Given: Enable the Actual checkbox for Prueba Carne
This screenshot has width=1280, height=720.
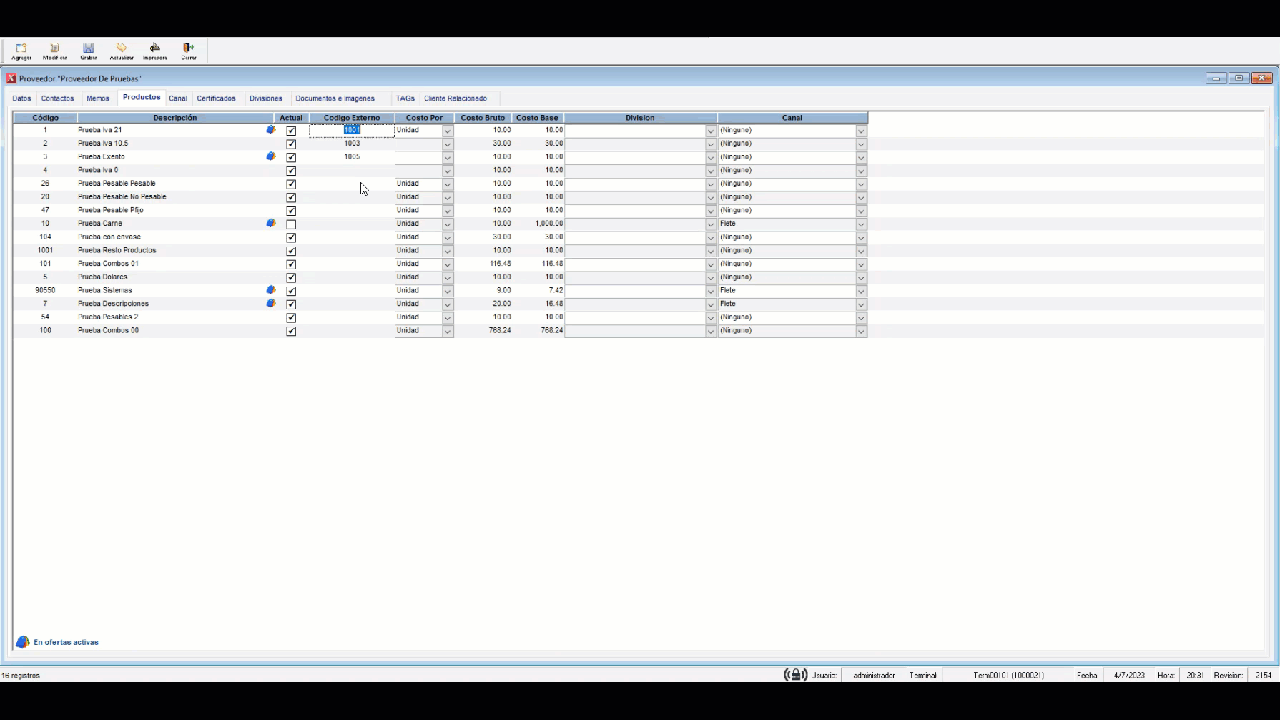Looking at the screenshot, I should coord(291,224).
